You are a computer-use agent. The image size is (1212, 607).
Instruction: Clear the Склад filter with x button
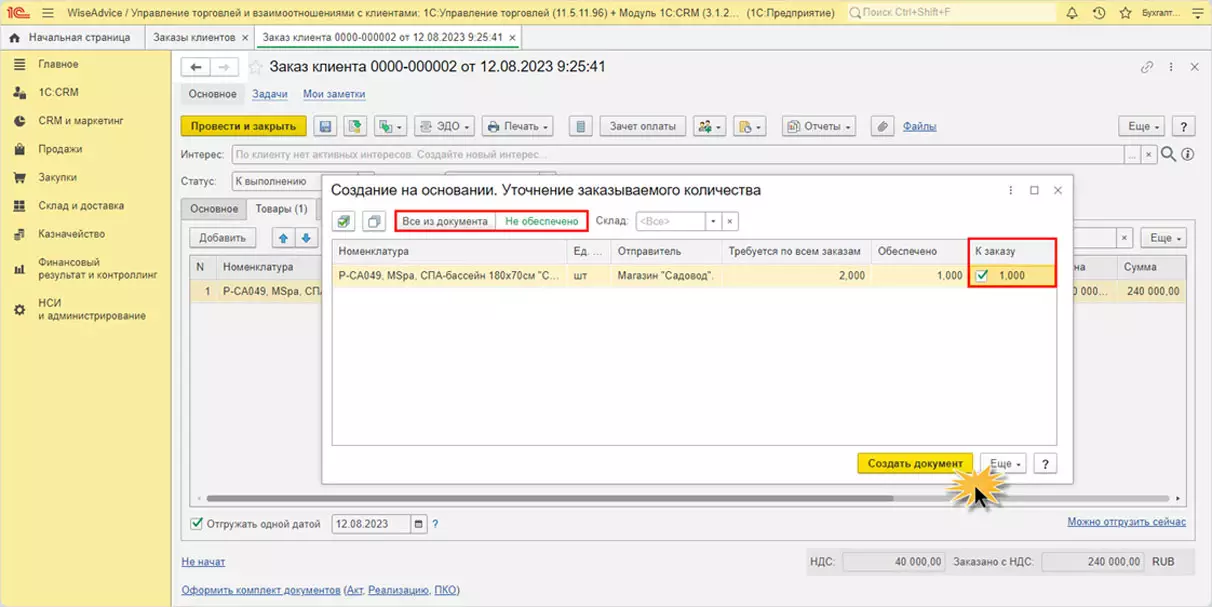[730, 221]
